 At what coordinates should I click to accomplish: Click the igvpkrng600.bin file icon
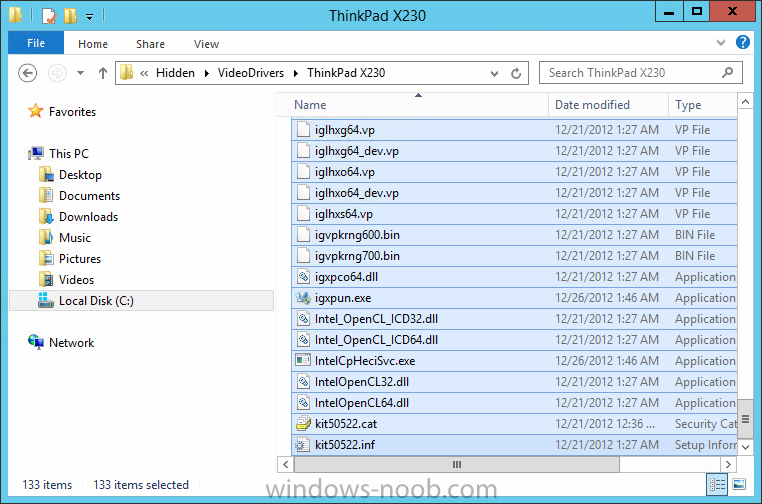(303, 235)
